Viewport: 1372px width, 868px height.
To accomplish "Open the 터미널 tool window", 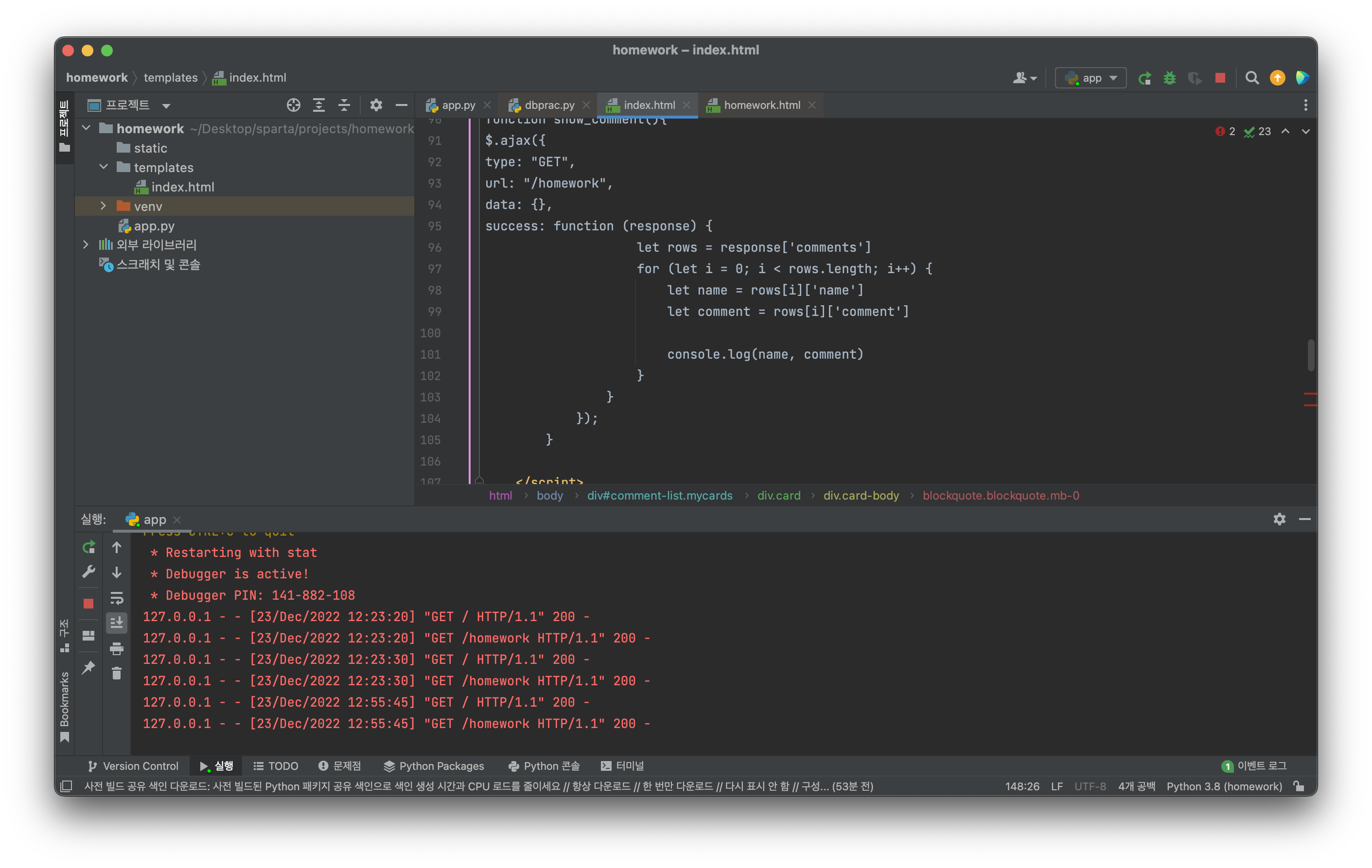I will coord(623,766).
